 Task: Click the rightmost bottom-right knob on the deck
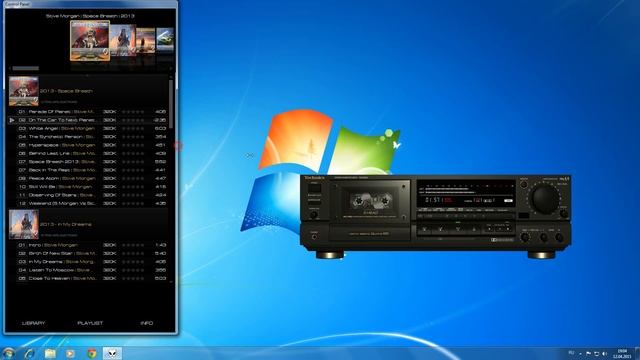pyautogui.click(x=560, y=237)
